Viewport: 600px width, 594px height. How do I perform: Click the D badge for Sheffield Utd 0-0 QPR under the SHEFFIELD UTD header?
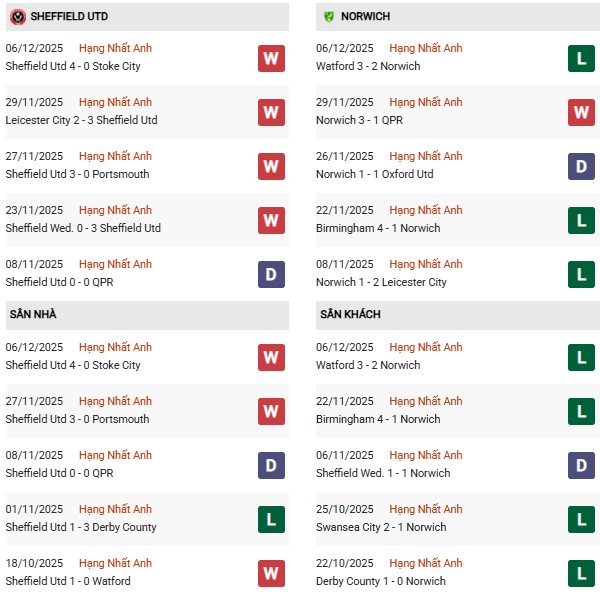pos(271,274)
